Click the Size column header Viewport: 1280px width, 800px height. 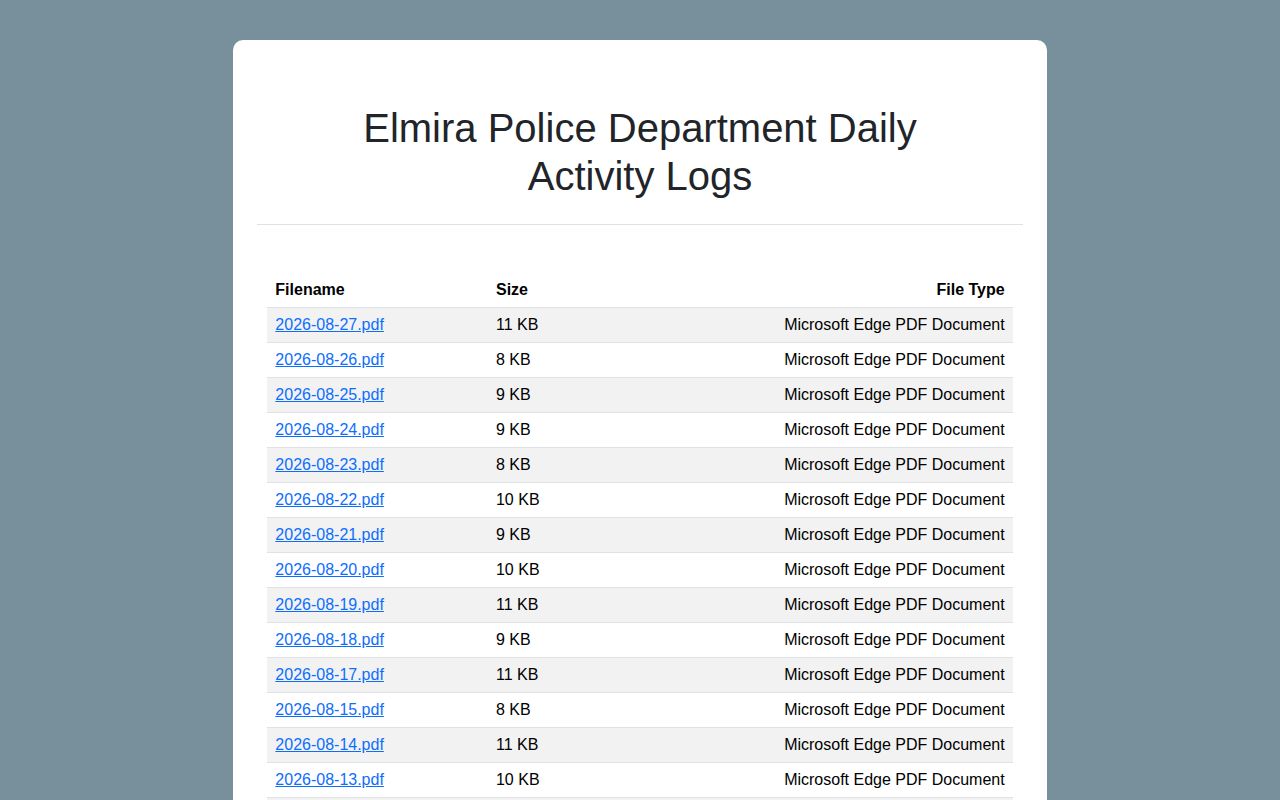click(x=512, y=290)
